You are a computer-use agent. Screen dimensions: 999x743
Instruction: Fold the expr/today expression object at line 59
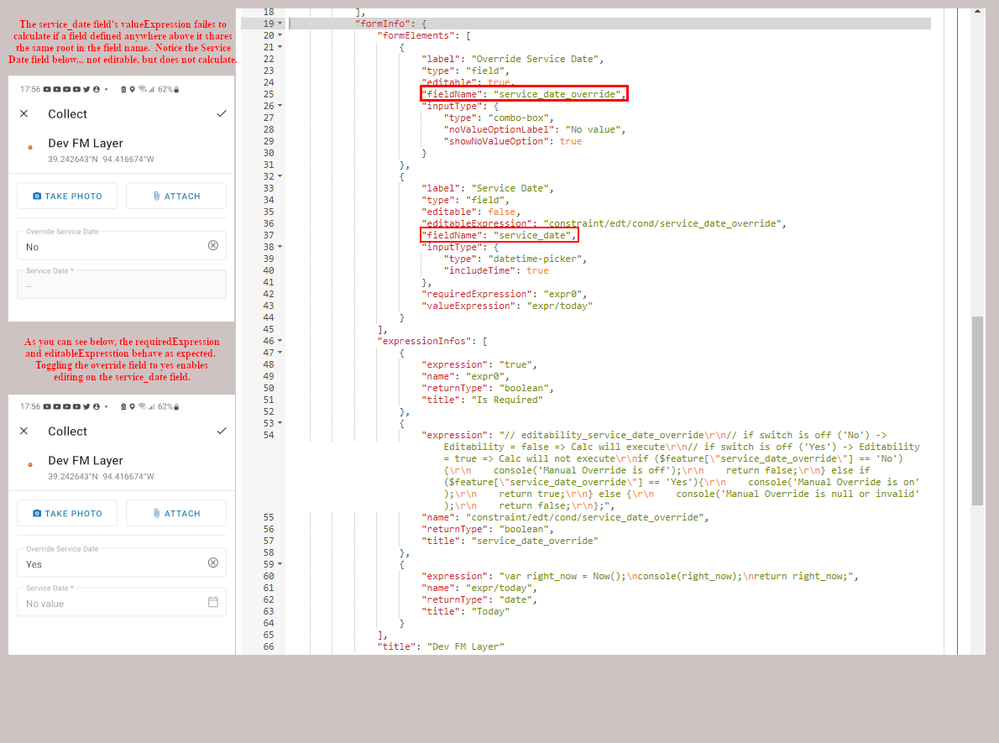(280, 564)
